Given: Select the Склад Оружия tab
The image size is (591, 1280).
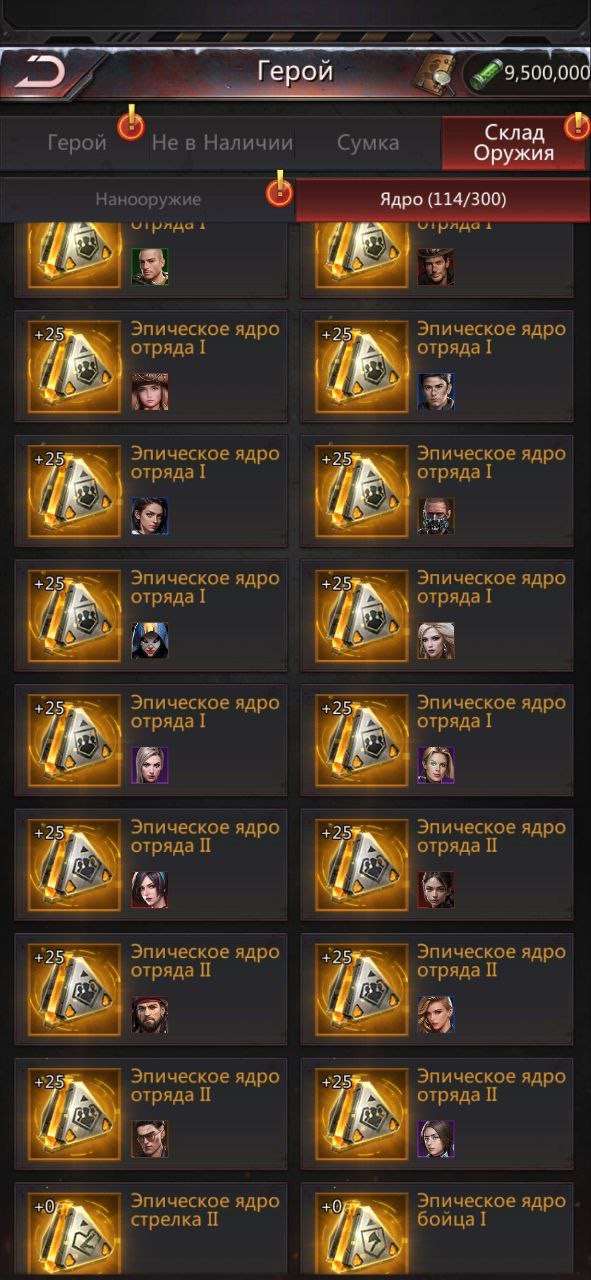Looking at the screenshot, I should tap(514, 143).
